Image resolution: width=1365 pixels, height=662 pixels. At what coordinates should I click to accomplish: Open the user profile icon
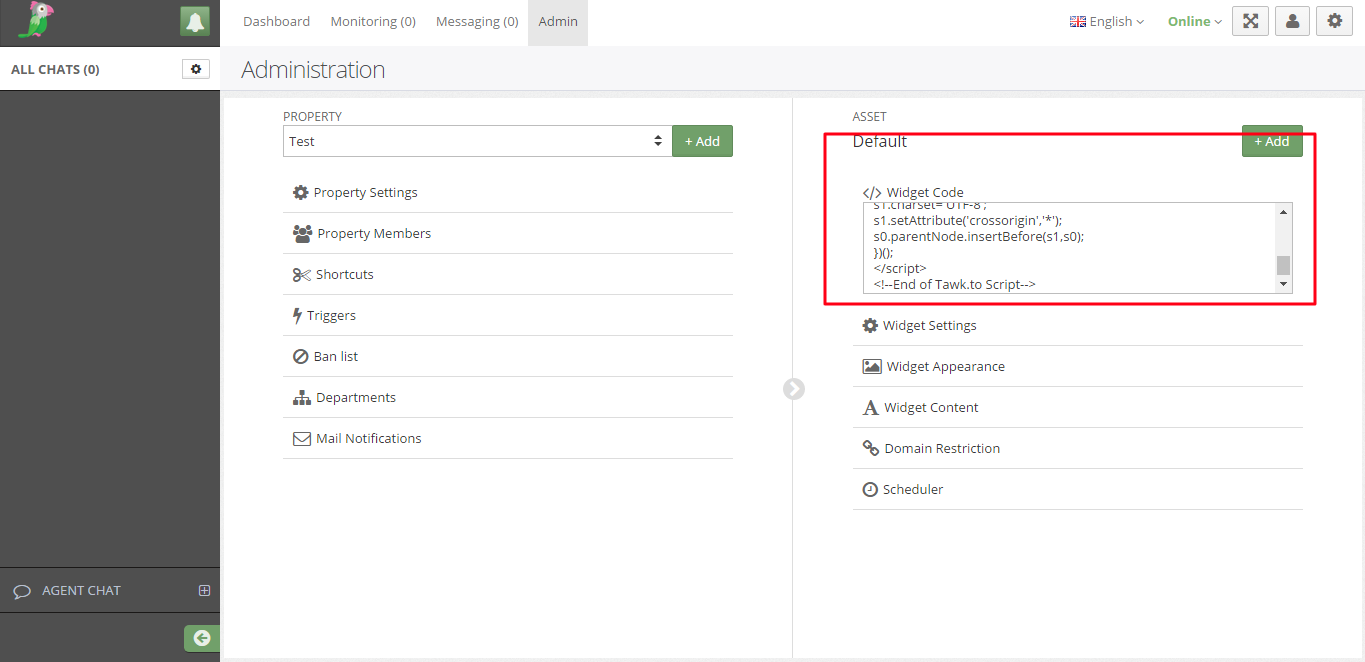pyautogui.click(x=1292, y=21)
